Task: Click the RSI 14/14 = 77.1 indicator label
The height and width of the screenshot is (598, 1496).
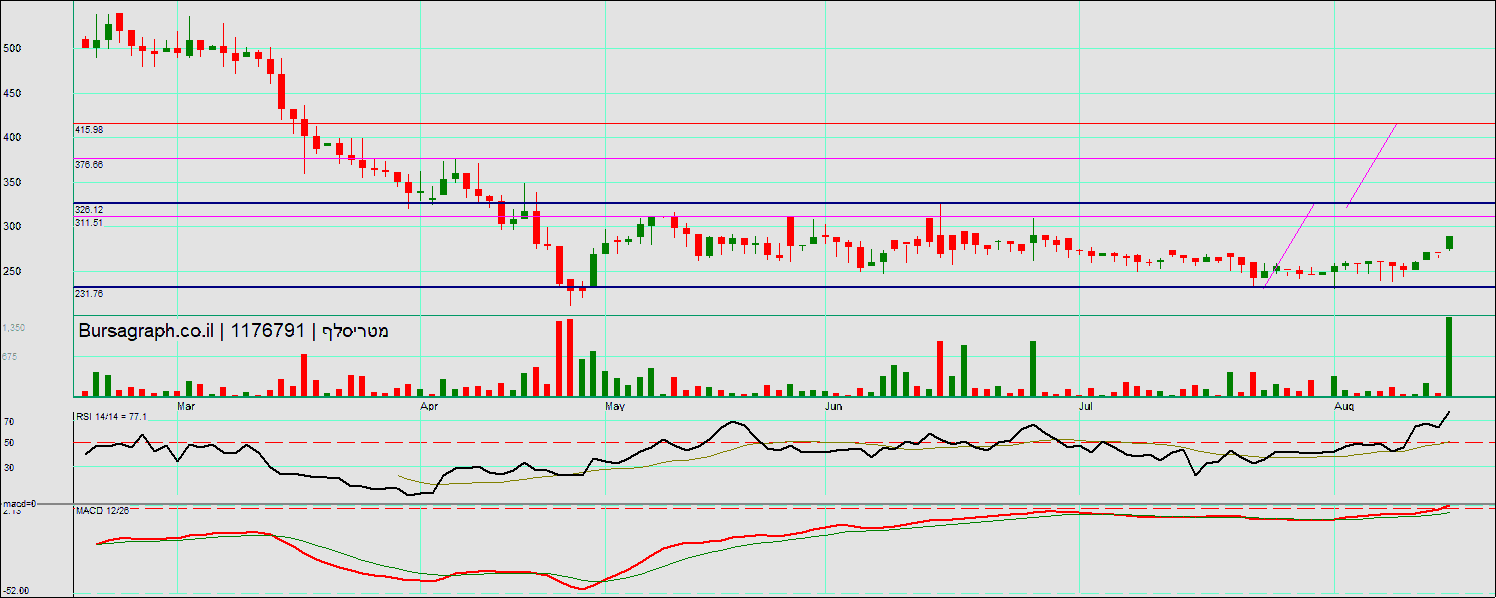Action: (x=112, y=417)
